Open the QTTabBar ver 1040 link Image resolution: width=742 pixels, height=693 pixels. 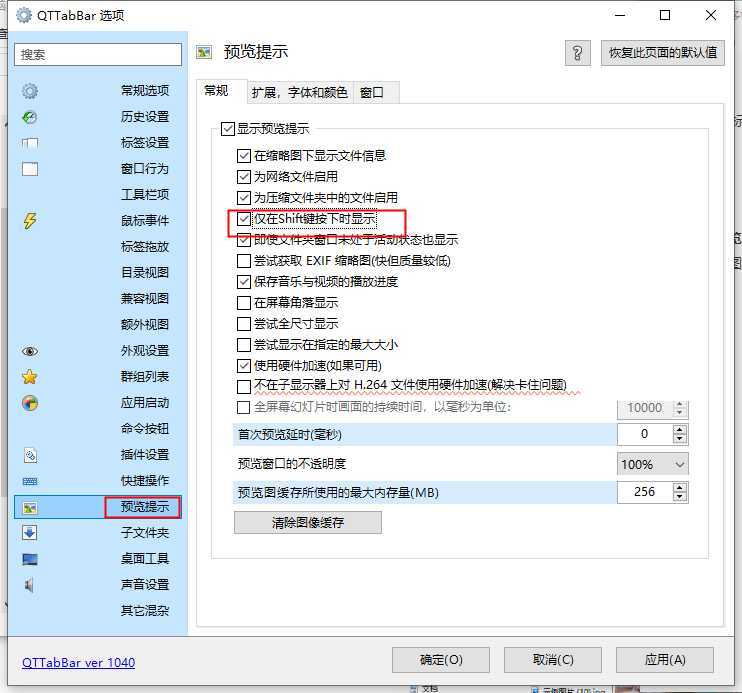(79, 662)
